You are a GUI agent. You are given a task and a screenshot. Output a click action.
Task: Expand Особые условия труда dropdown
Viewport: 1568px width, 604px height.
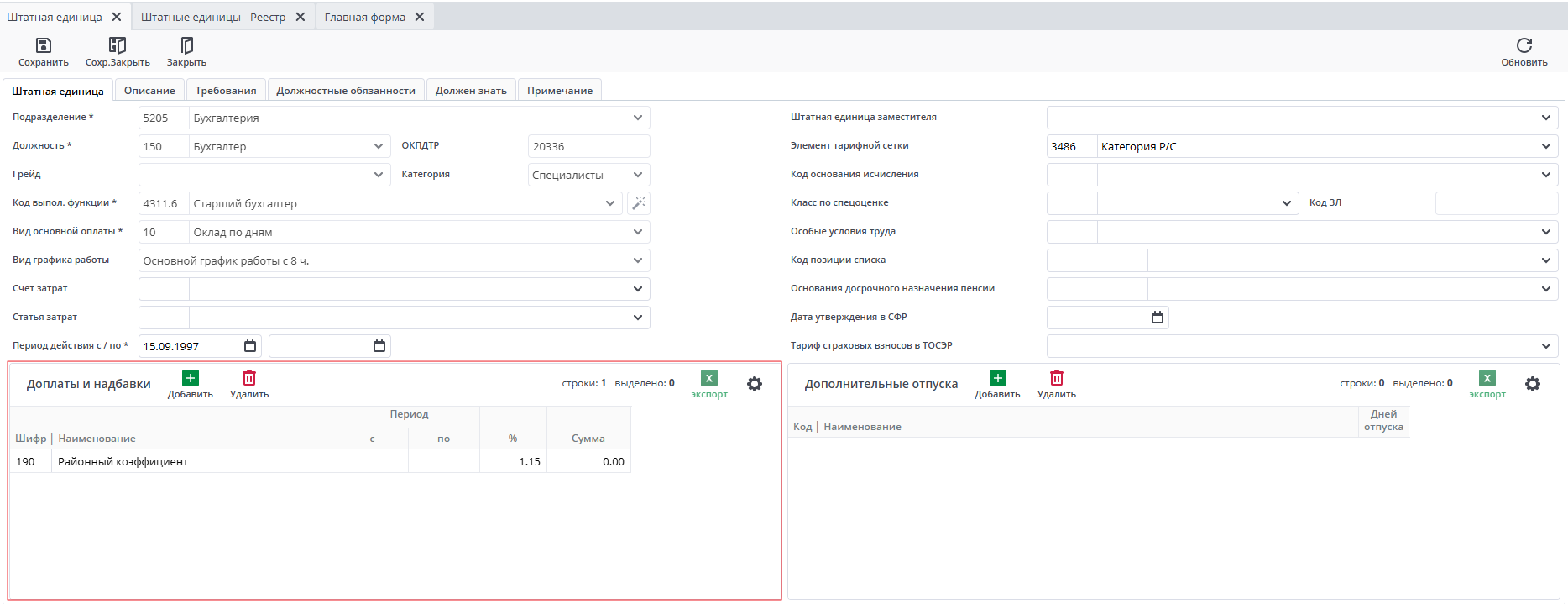tap(1546, 232)
